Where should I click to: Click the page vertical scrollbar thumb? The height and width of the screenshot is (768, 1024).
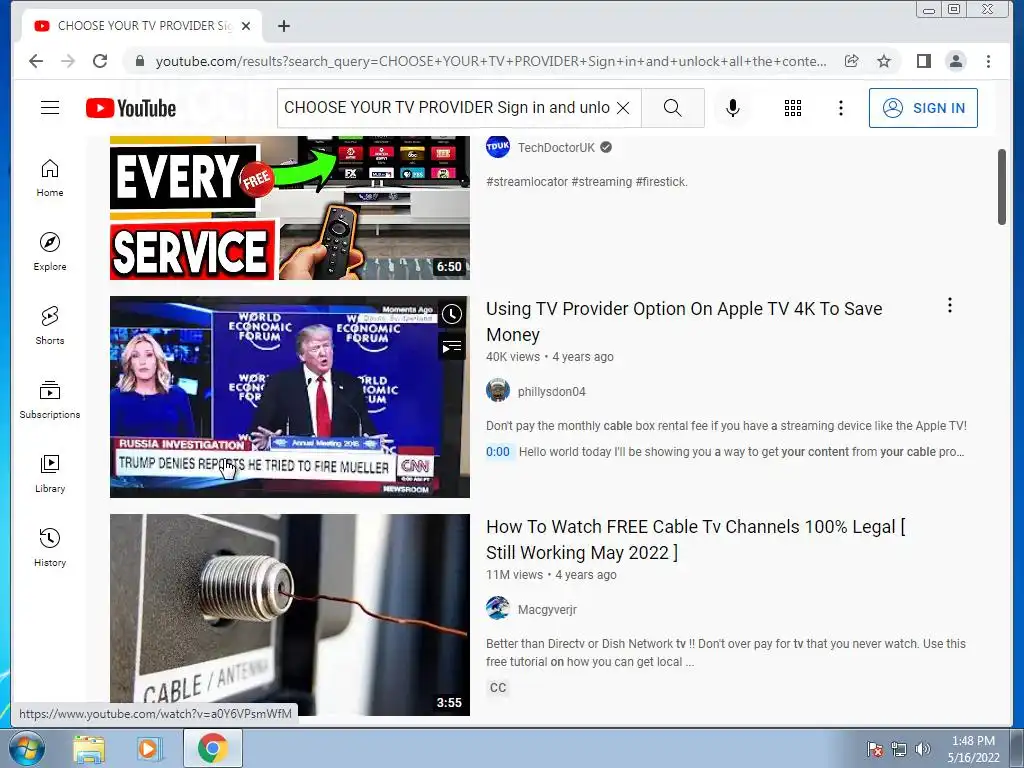1002,187
